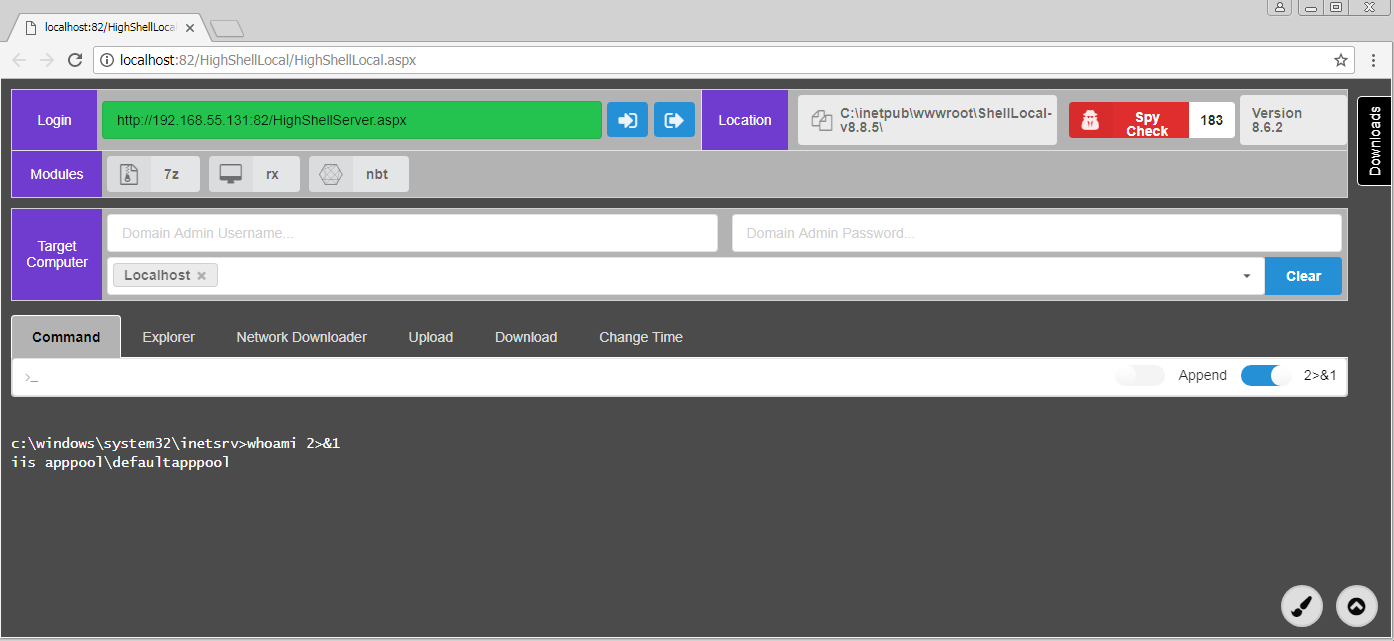This screenshot has height=641, width=1394.
Task: Expand the Target Computer dropdown arrow
Action: coord(1247,276)
